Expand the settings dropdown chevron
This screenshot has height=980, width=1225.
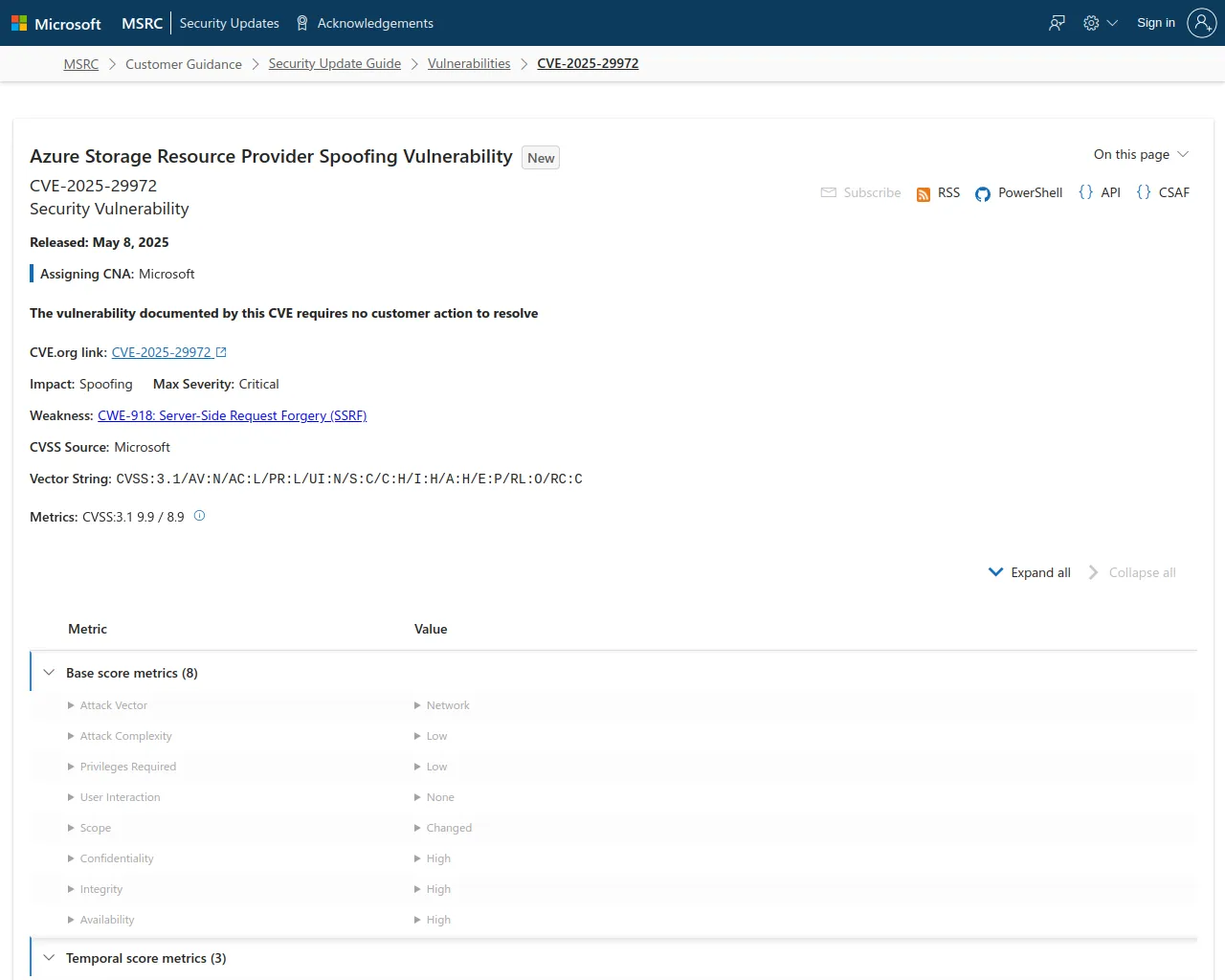pyautogui.click(x=1112, y=23)
